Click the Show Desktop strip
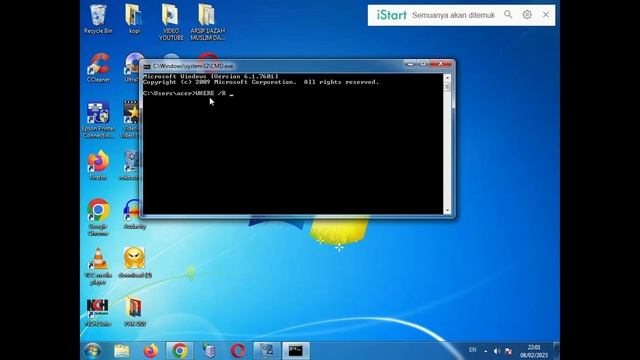The height and width of the screenshot is (360, 640). [556, 351]
